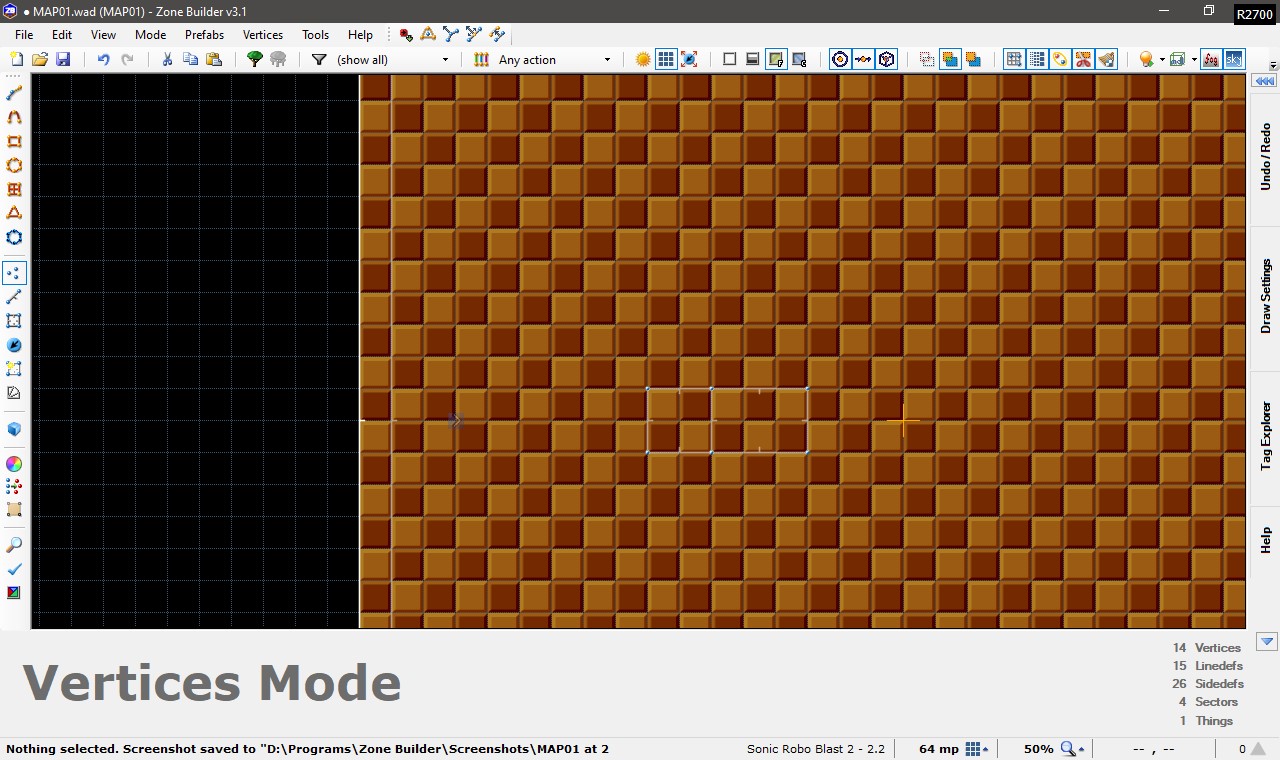Open the zoom level dropdown in the status bar

[x=1082, y=749]
